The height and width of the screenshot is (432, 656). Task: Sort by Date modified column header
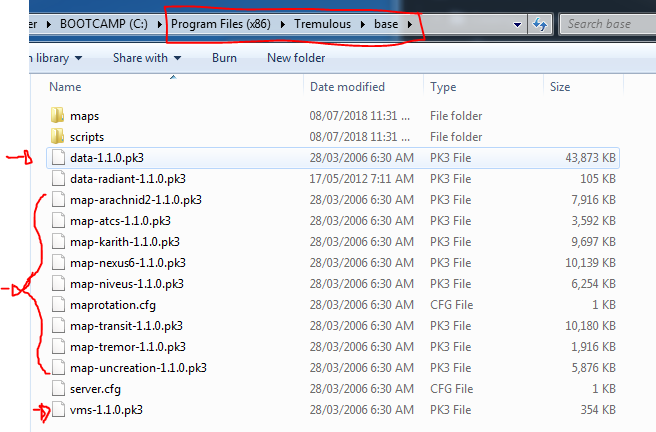[347, 87]
